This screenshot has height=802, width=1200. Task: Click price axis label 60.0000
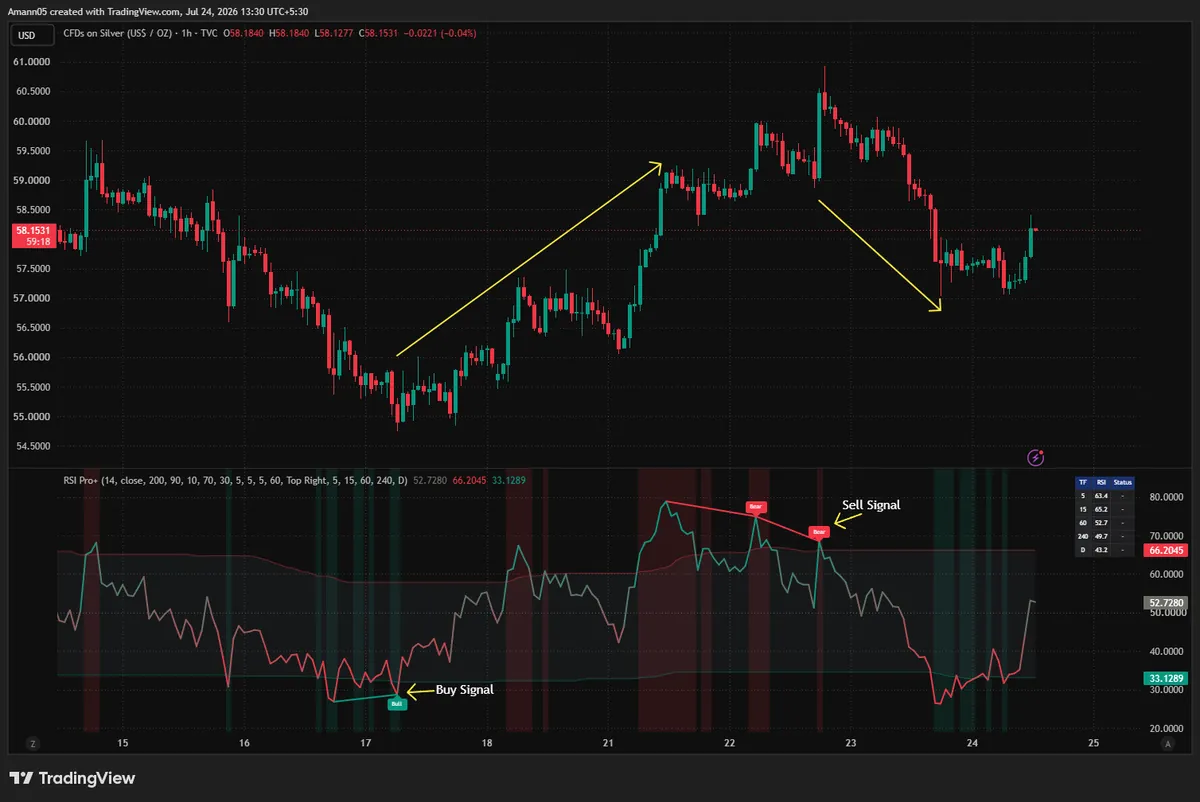tap(31, 121)
